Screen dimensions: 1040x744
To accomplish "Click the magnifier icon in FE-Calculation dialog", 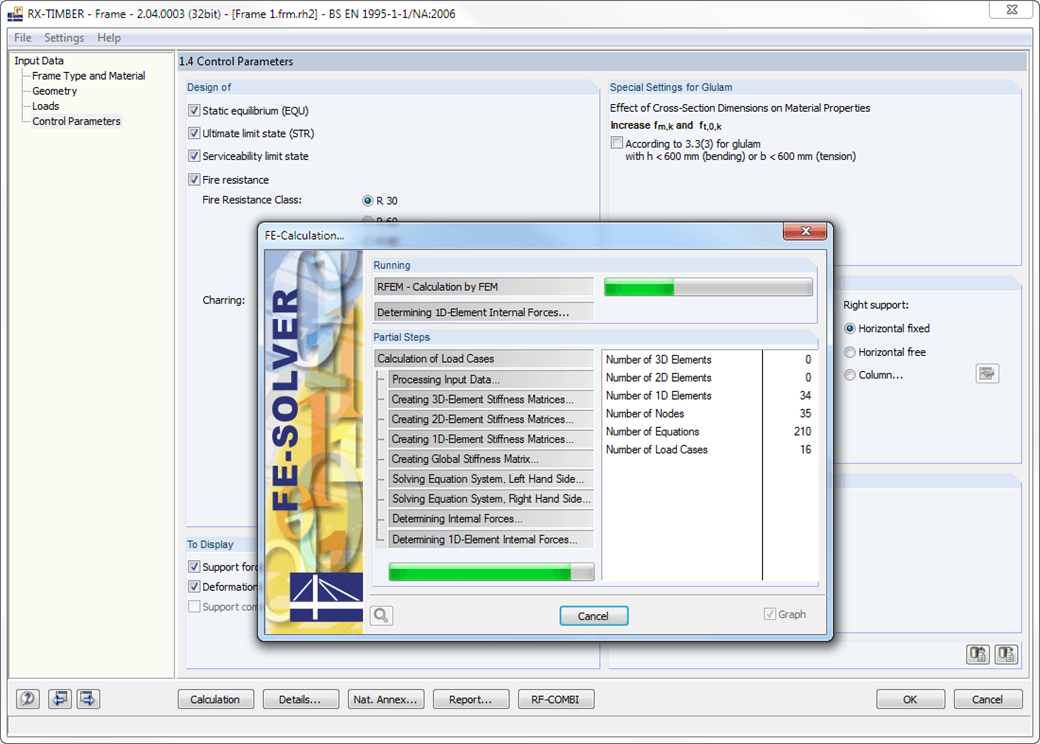I will tap(380, 616).
